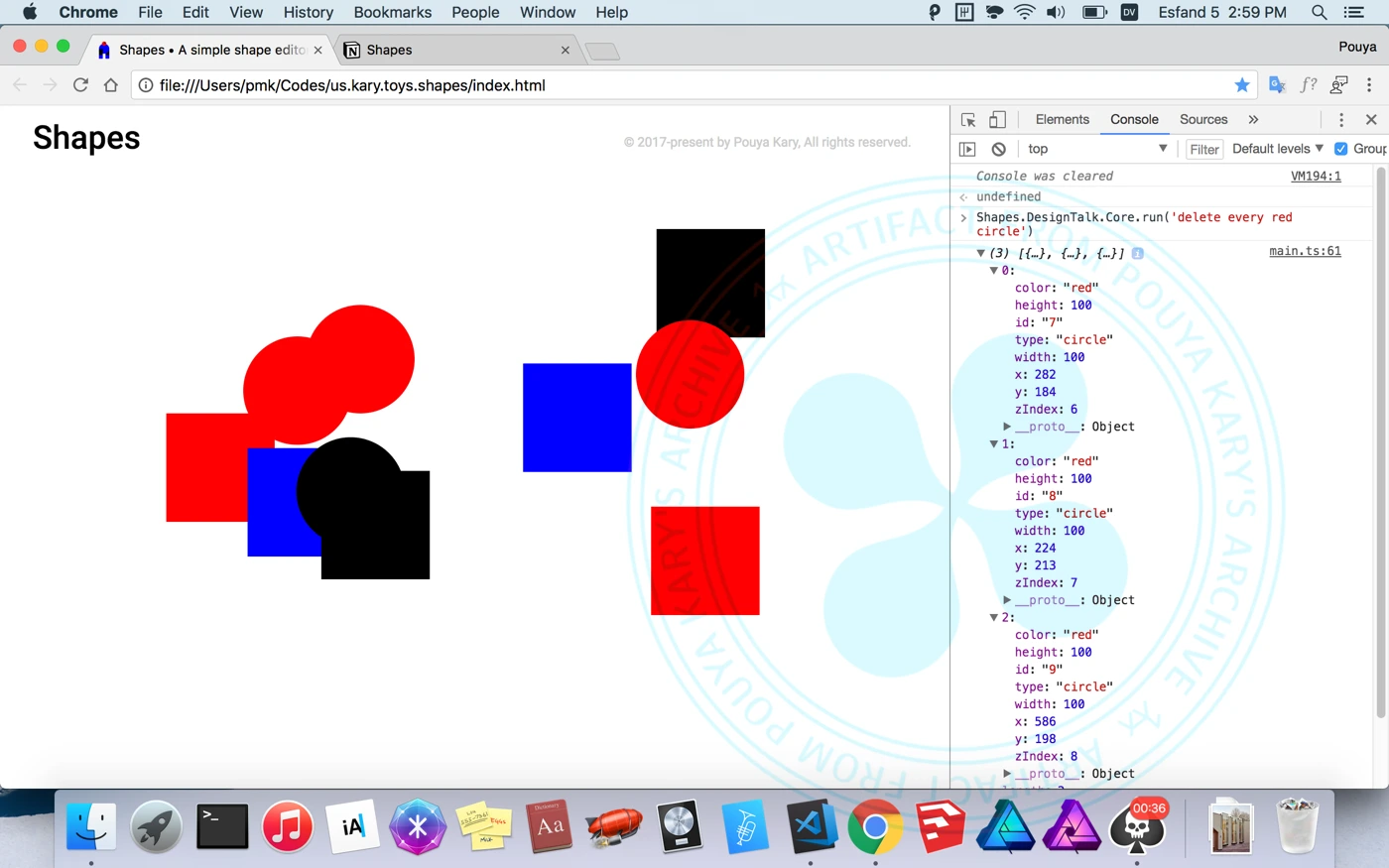Switch to the Elements tab

pos(1062,120)
